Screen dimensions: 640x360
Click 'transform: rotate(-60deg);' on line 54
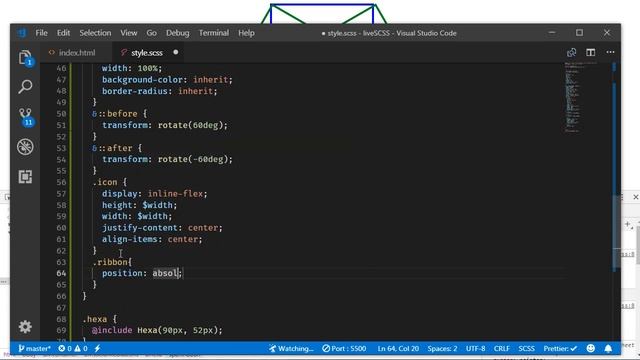(167, 160)
